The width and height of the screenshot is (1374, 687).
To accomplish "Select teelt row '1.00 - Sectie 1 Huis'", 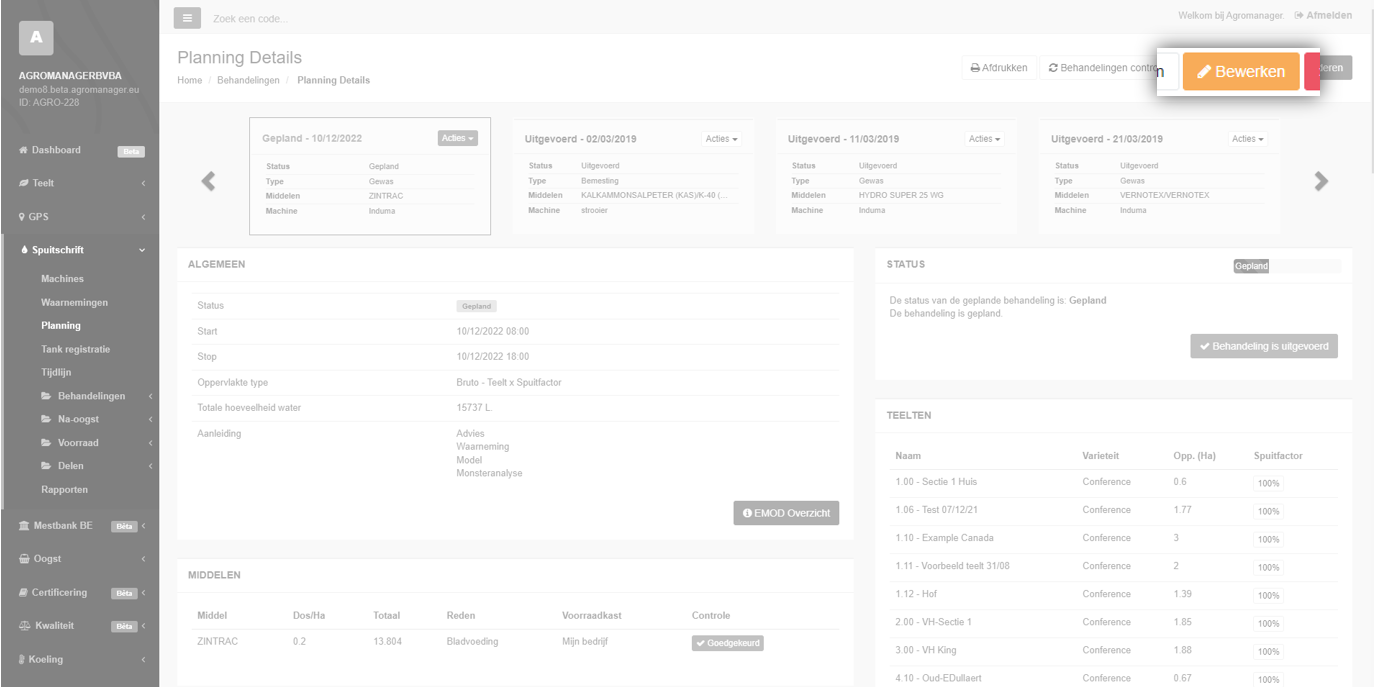I will (x=1113, y=482).
